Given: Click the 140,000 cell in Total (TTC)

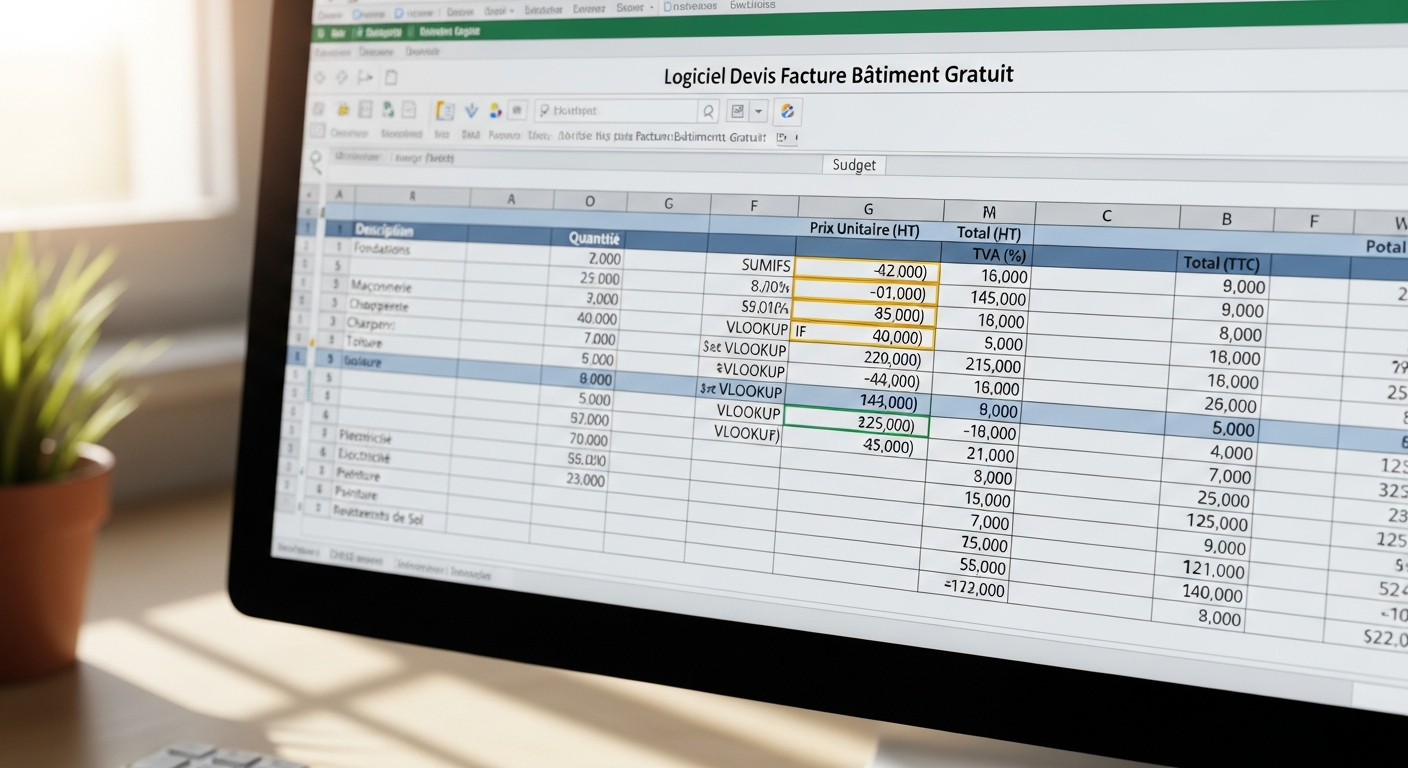Looking at the screenshot, I should [1212, 595].
